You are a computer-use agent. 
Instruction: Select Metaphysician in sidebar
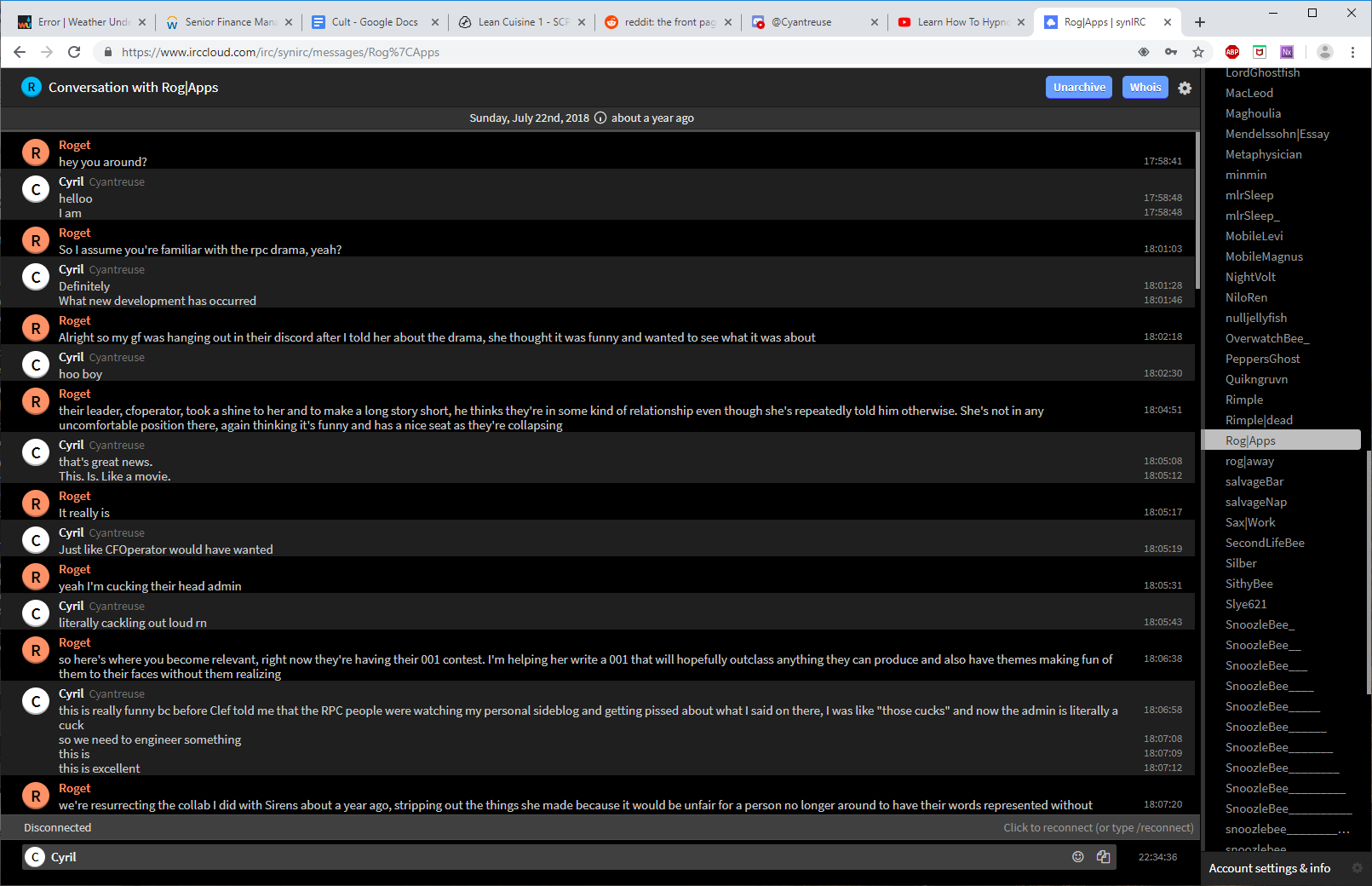pyautogui.click(x=1263, y=154)
